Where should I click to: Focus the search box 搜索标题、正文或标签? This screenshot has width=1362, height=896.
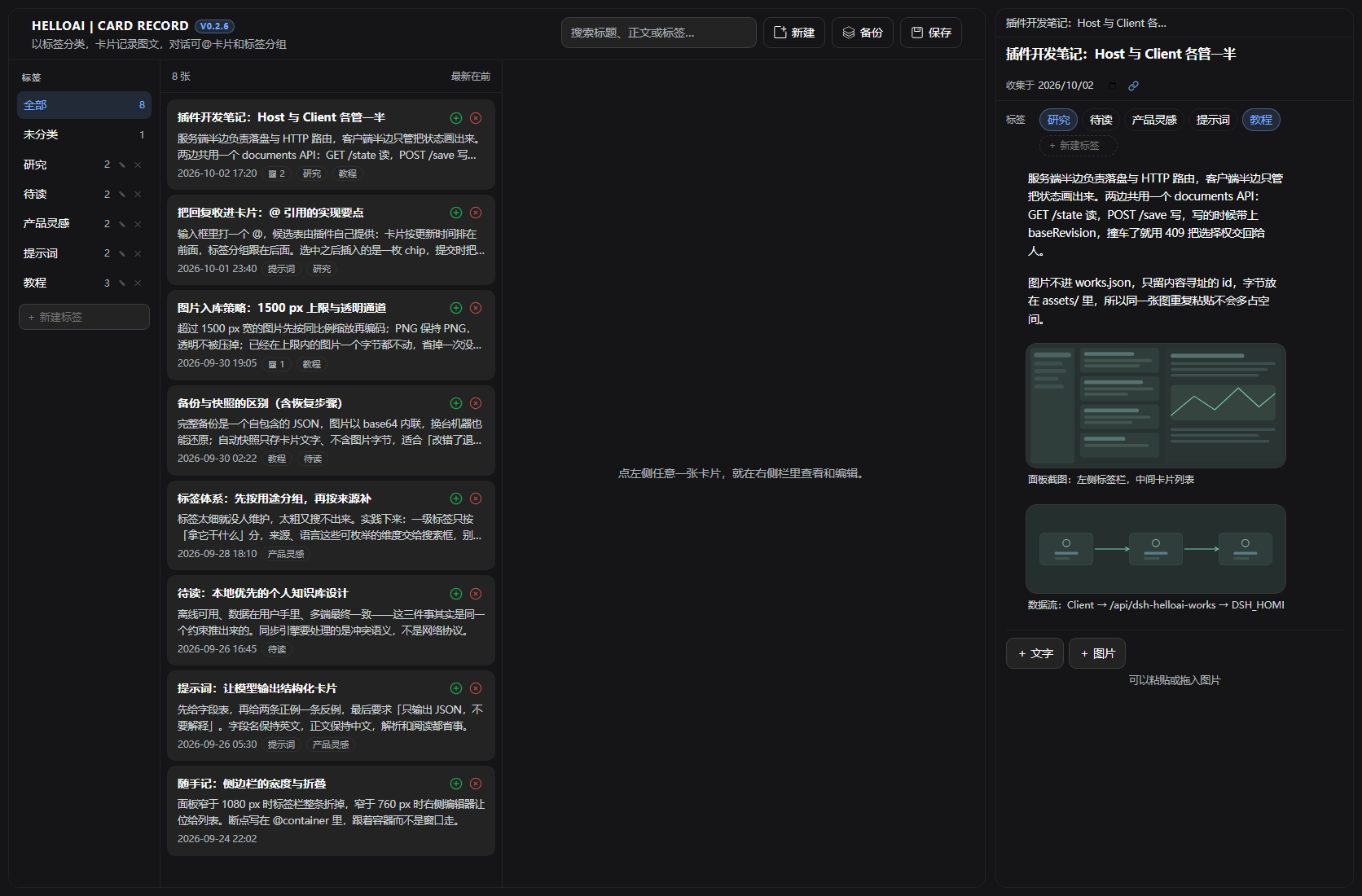point(658,33)
